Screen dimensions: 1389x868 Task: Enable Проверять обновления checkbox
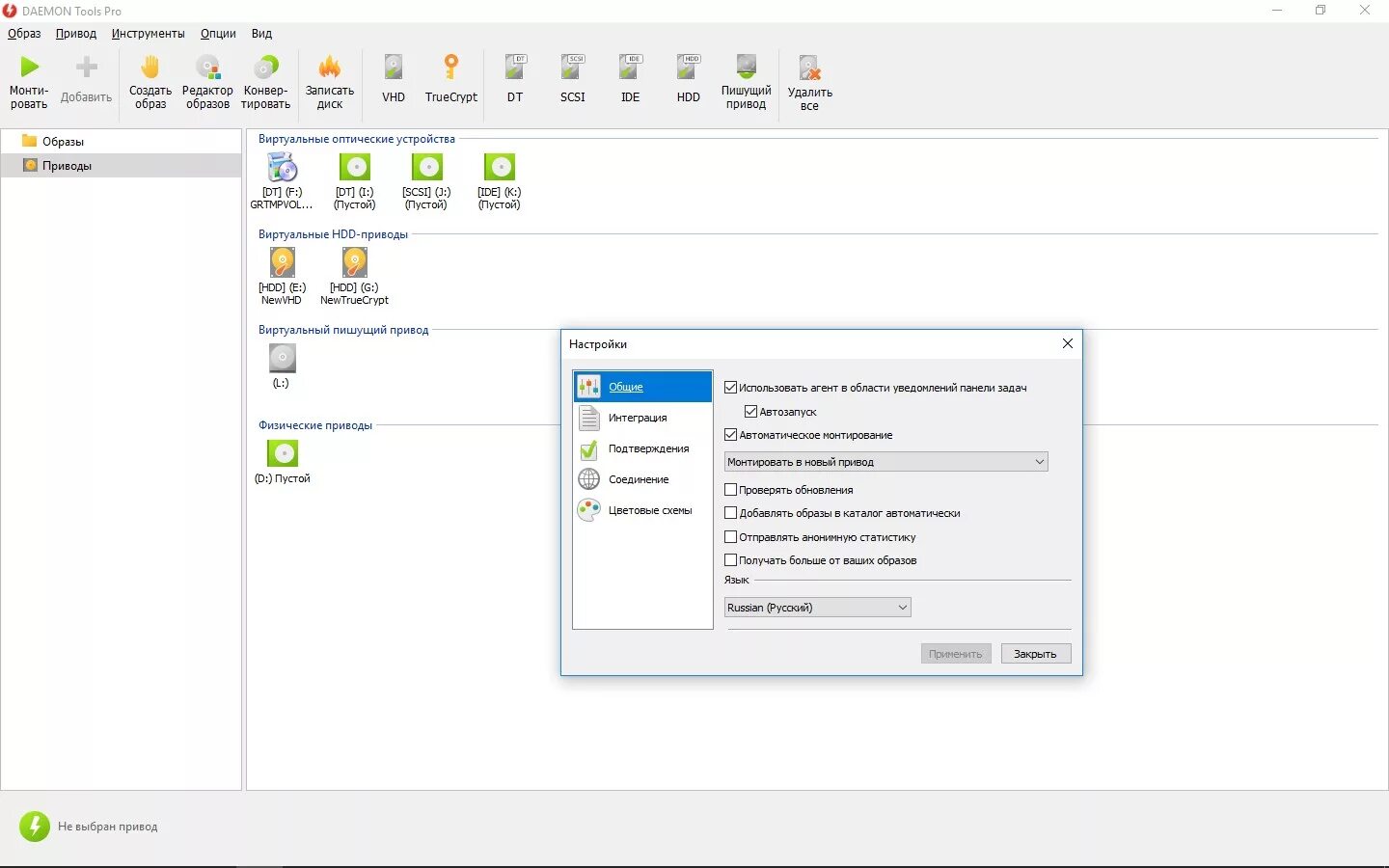[x=730, y=490]
